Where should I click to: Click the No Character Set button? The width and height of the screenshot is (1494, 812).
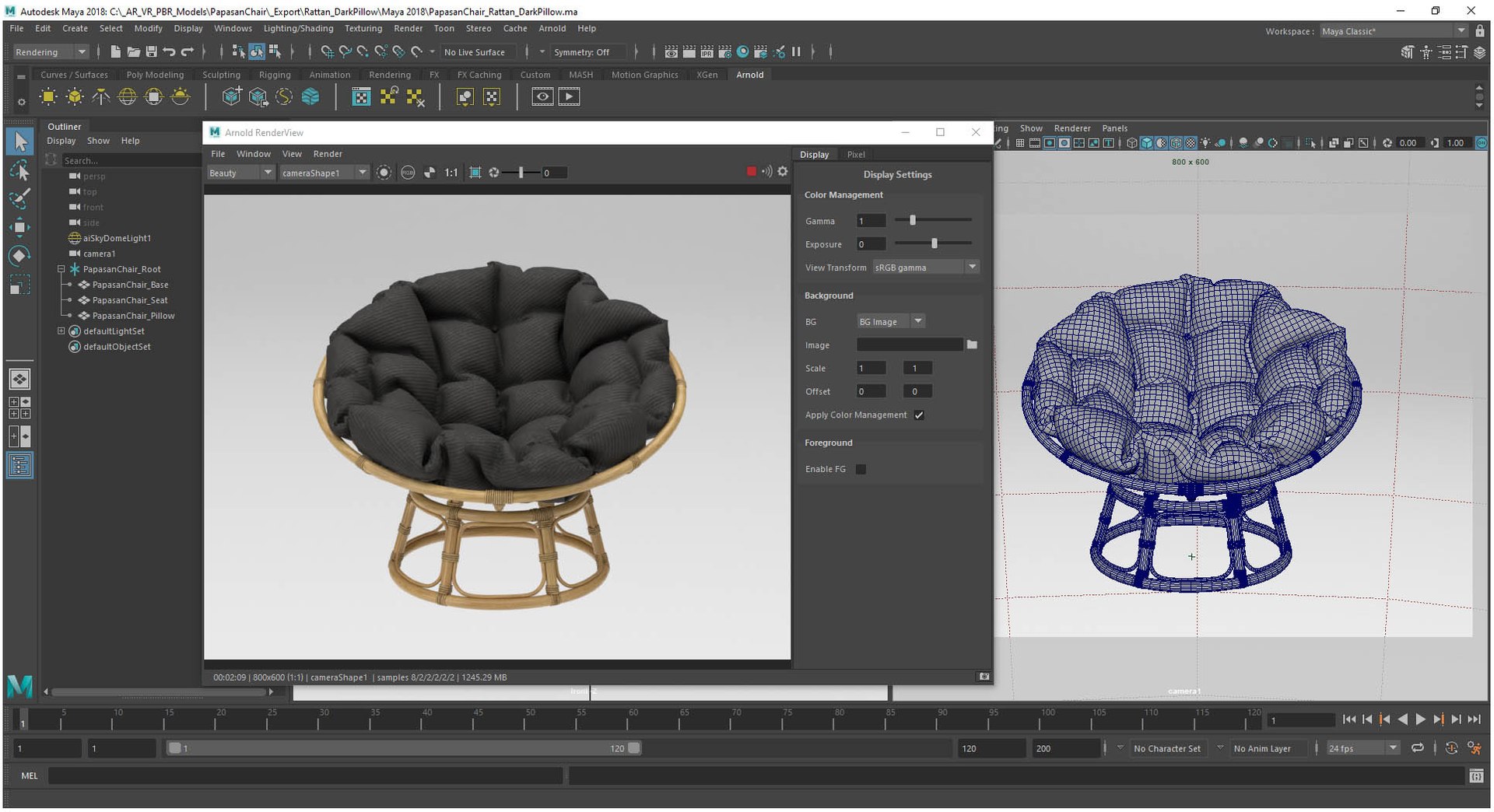(x=1166, y=748)
